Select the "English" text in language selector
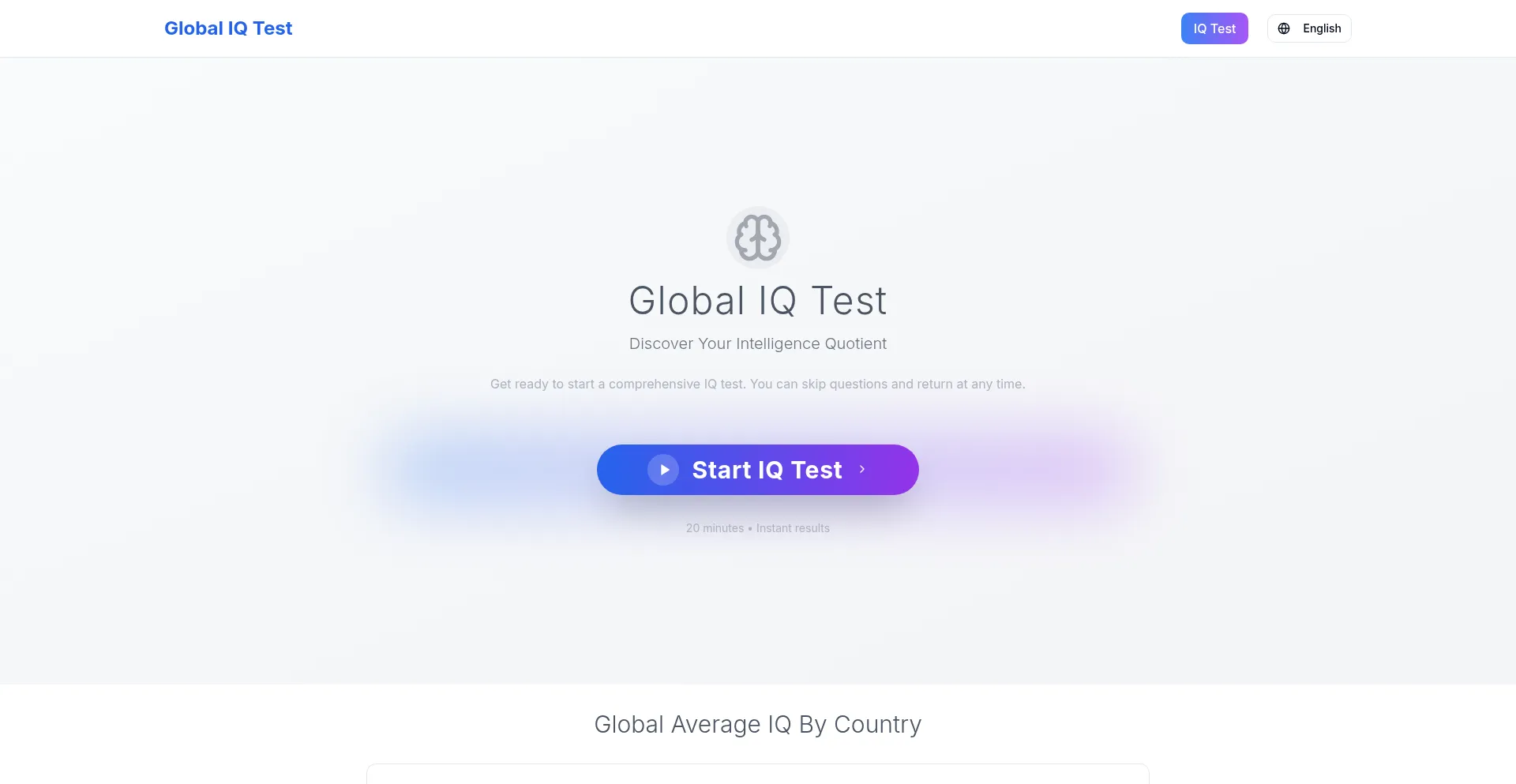Screen dimensions: 1516x784 click(1322, 28)
